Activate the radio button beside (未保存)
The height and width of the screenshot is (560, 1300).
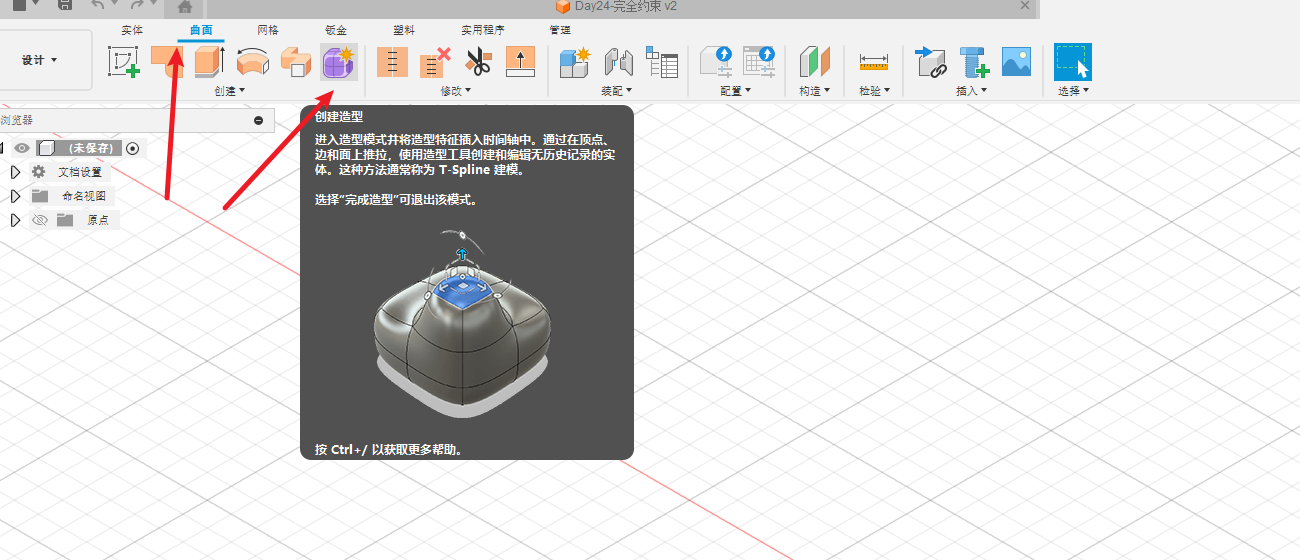click(x=133, y=148)
